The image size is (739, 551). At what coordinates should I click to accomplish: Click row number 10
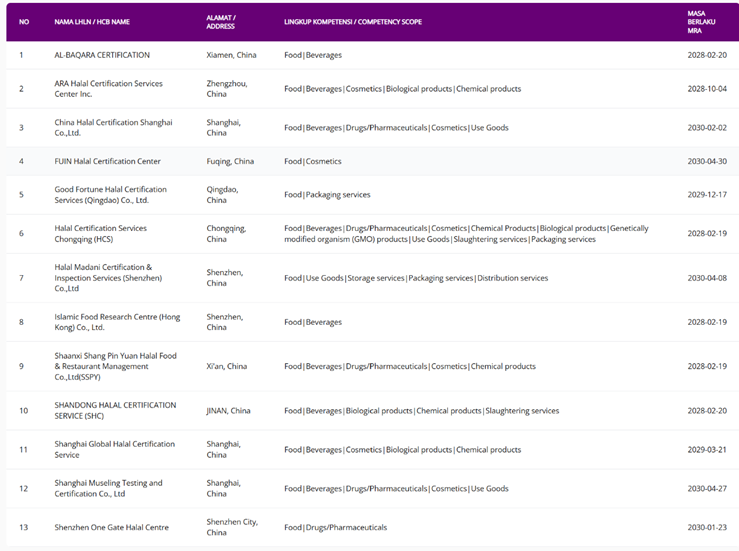24,411
